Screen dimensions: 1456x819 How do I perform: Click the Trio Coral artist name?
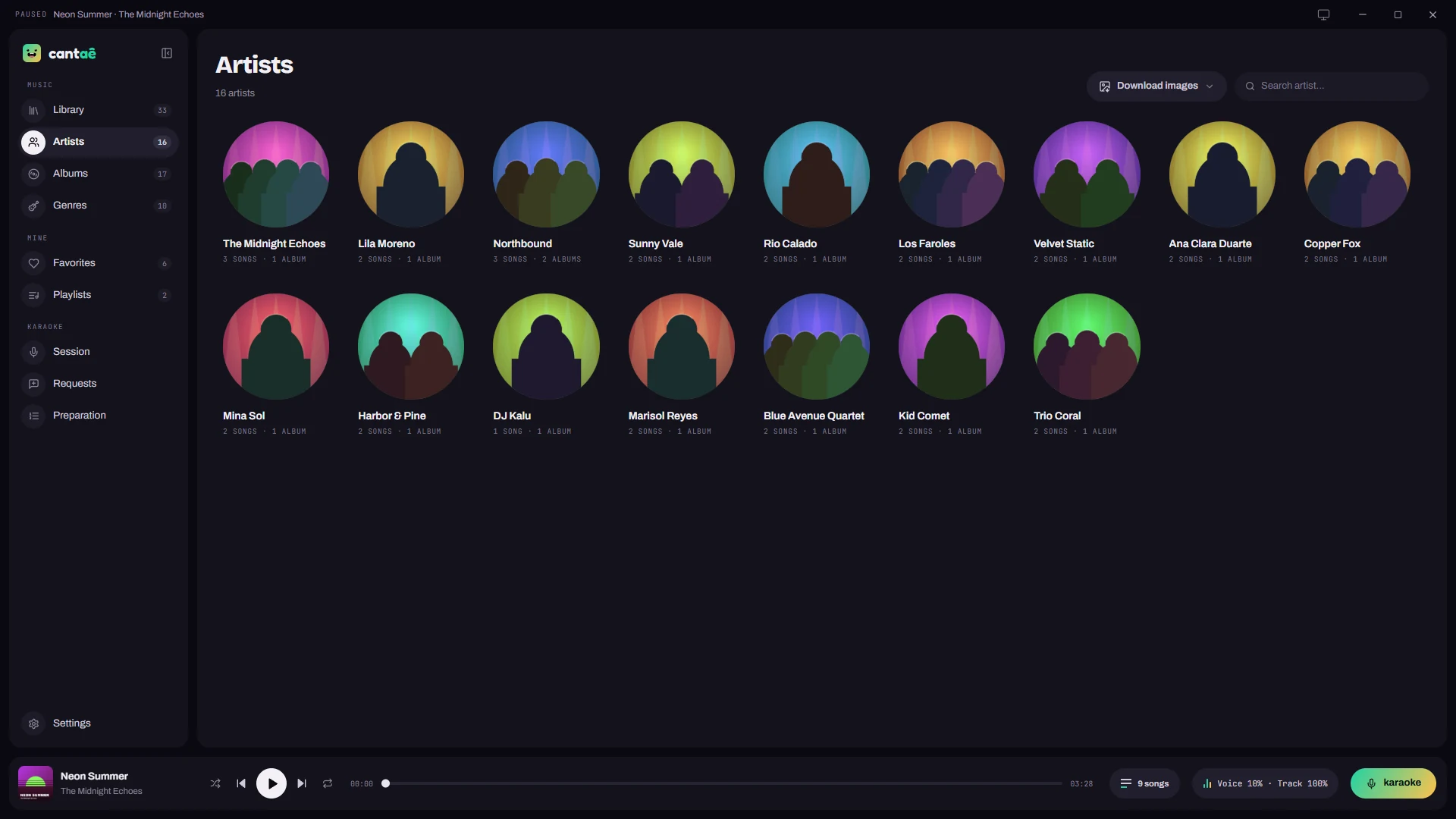1057,416
